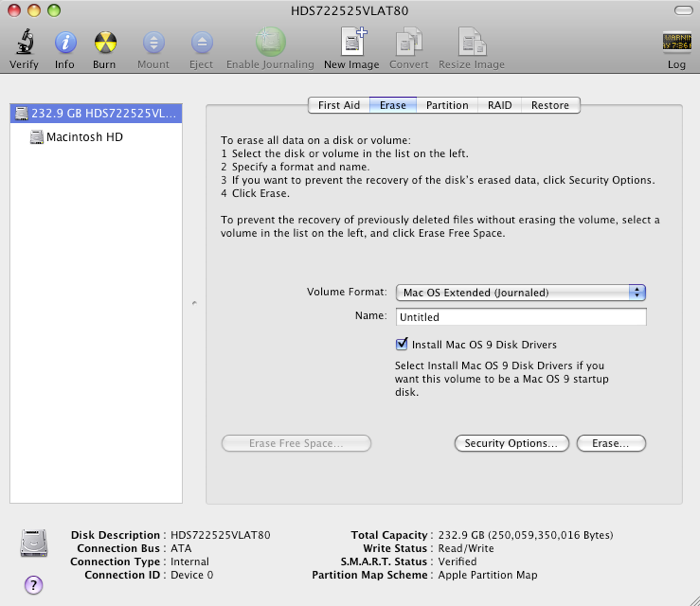Click the Resize Image toolbar icon
Screen dimensions: 700x606
pyautogui.click(x=472, y=42)
